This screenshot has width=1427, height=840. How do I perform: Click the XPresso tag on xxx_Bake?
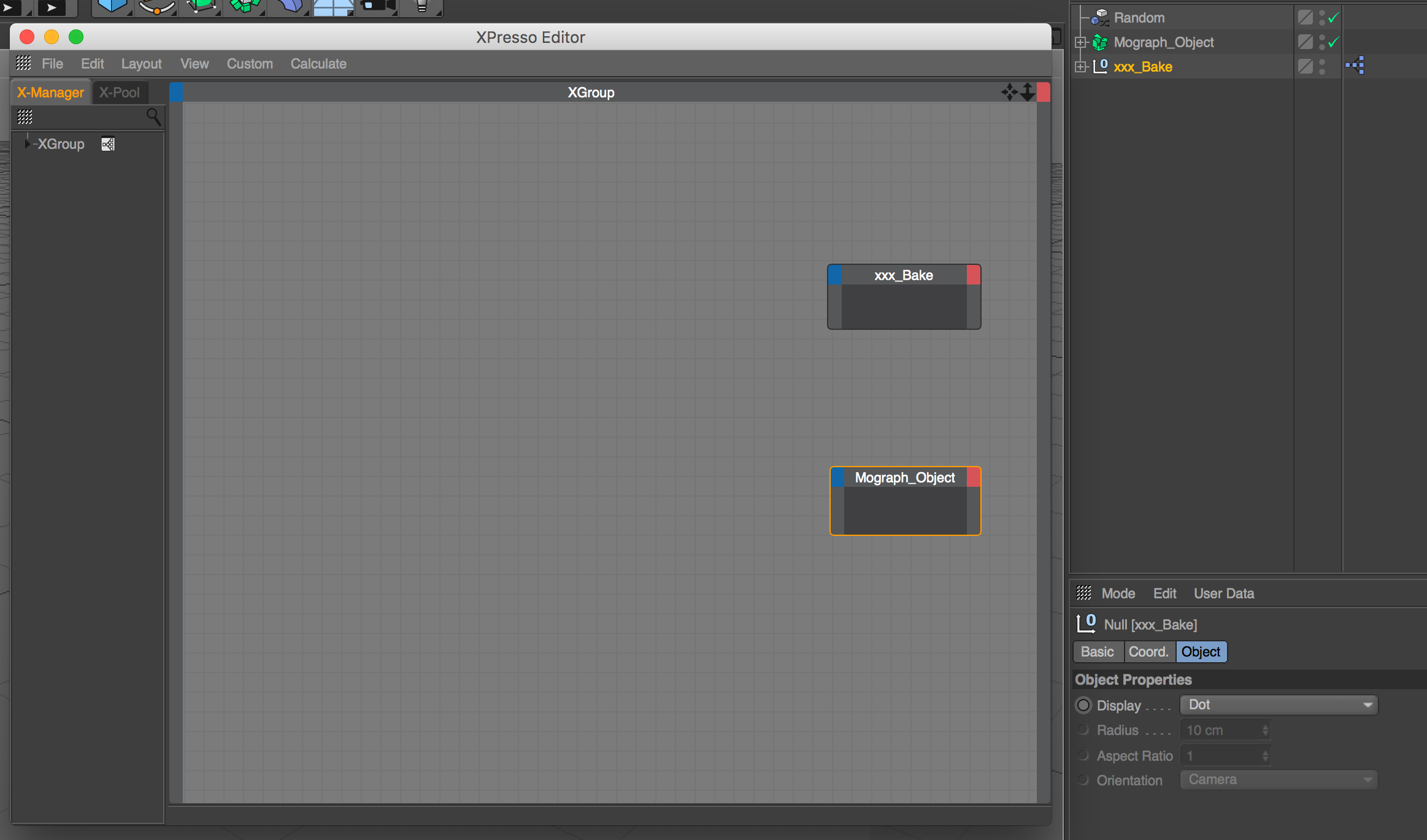[x=1355, y=66]
